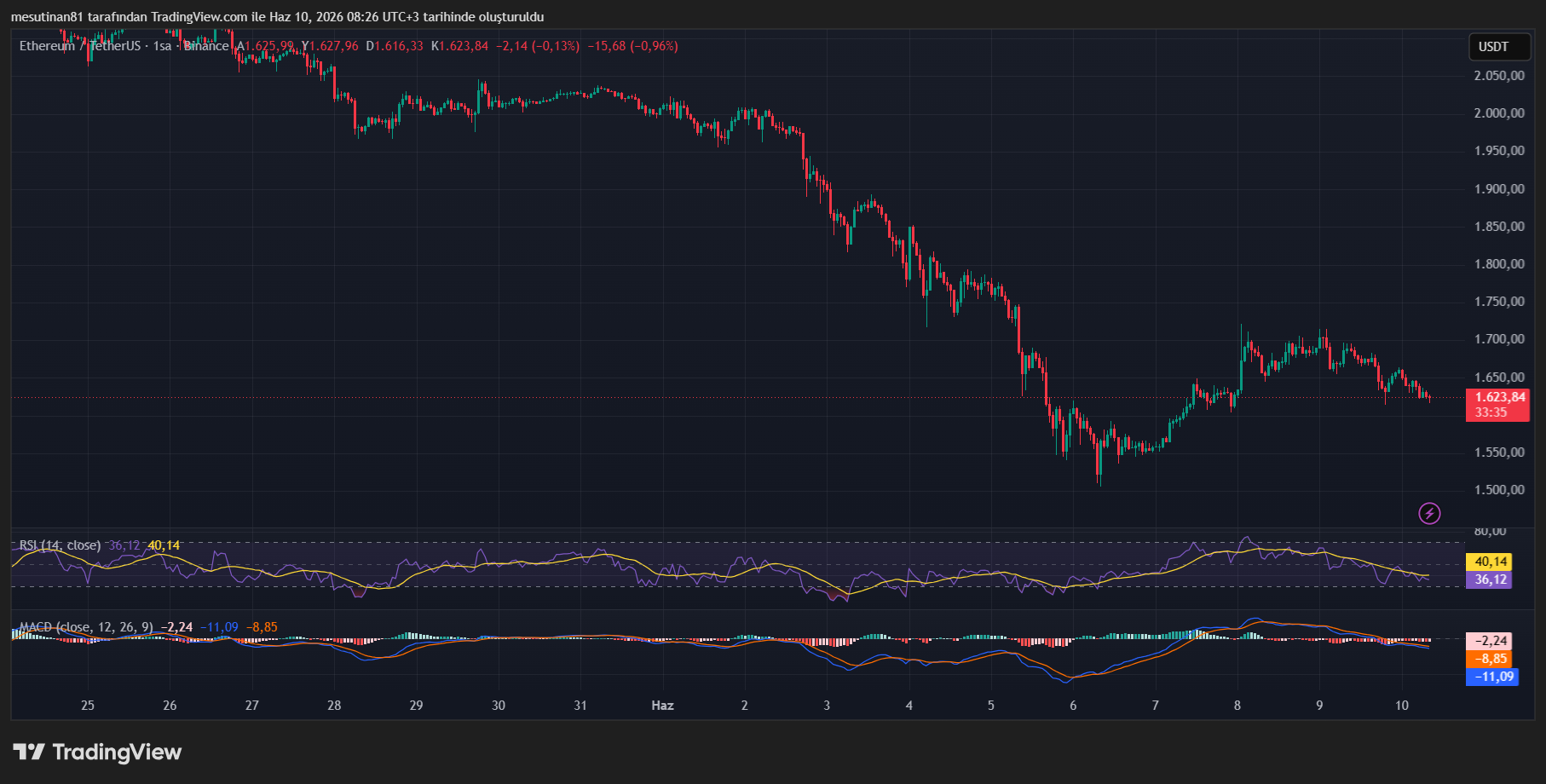This screenshot has height=784, width=1546.
Task: Click the date 10 on time axis
Action: pyautogui.click(x=1402, y=706)
